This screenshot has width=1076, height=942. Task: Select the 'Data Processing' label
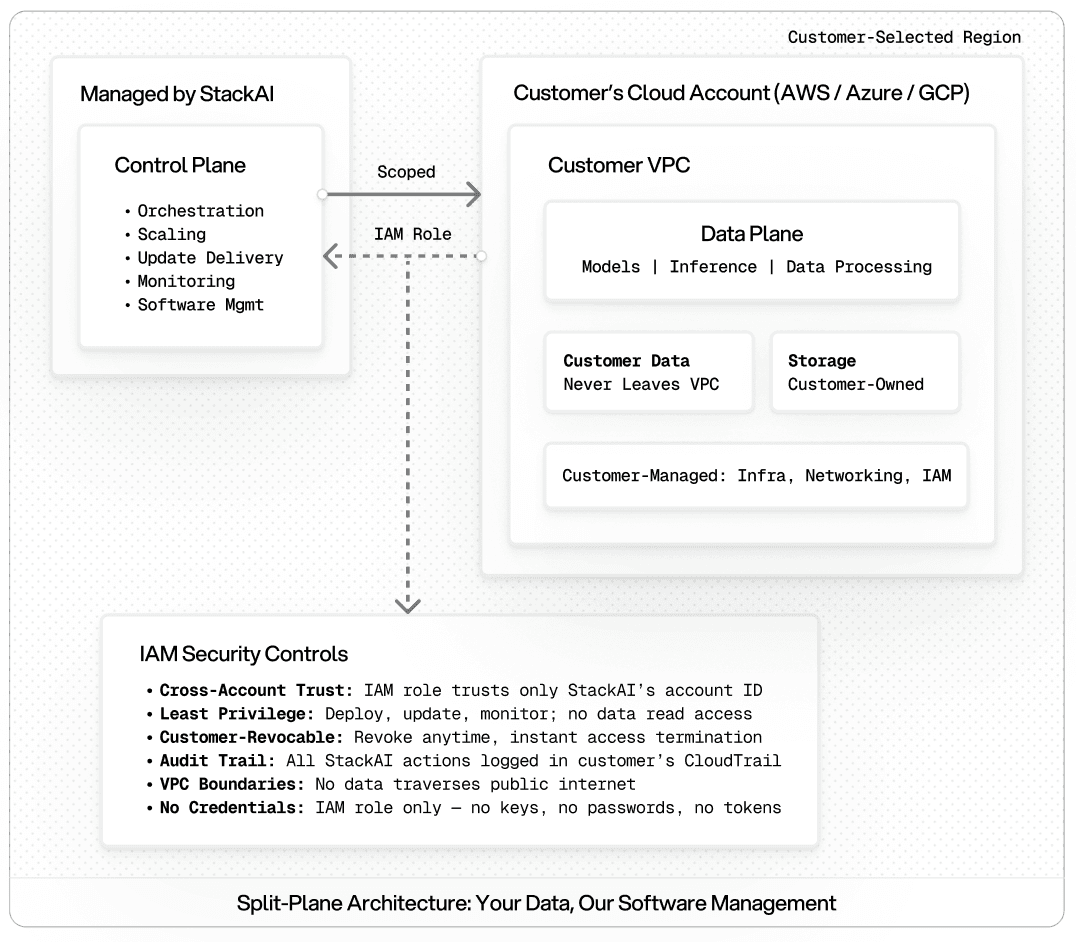858,266
